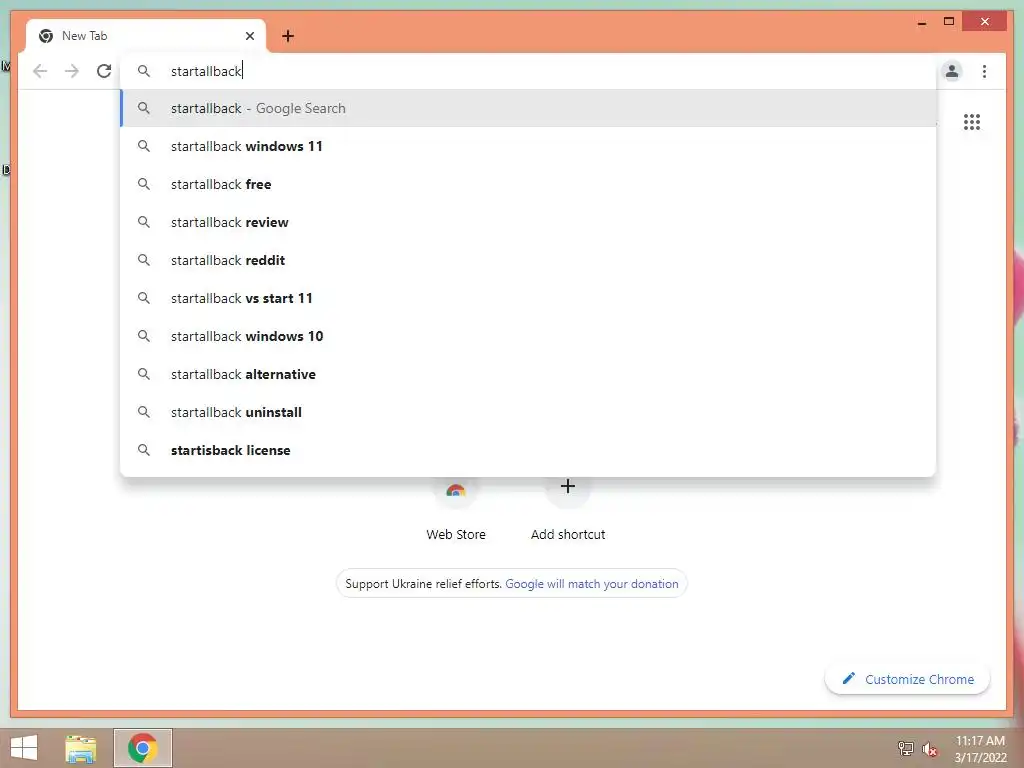Screen dimensions: 1024x768
Task: Choose suggestion startallback alternative
Action: [x=528, y=374]
